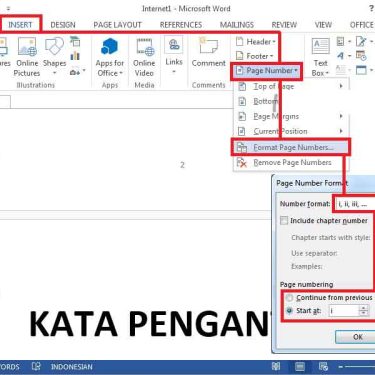Screen dimensions: 375x375
Task: Click the proofing errors status icon
Action: (36, 367)
